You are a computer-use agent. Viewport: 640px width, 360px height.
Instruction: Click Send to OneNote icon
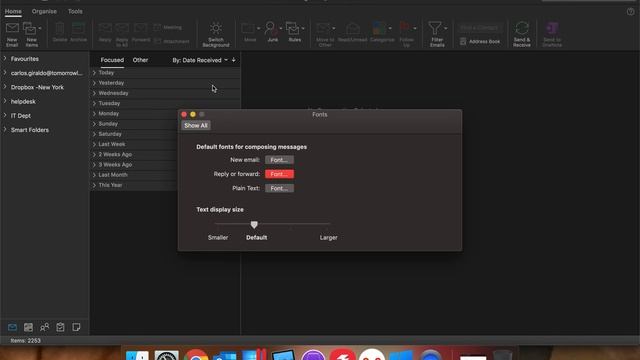552,29
